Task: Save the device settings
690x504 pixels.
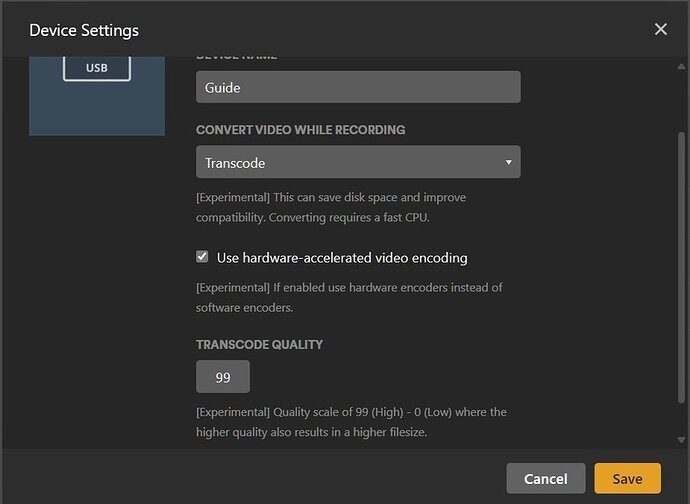Action: 627,478
